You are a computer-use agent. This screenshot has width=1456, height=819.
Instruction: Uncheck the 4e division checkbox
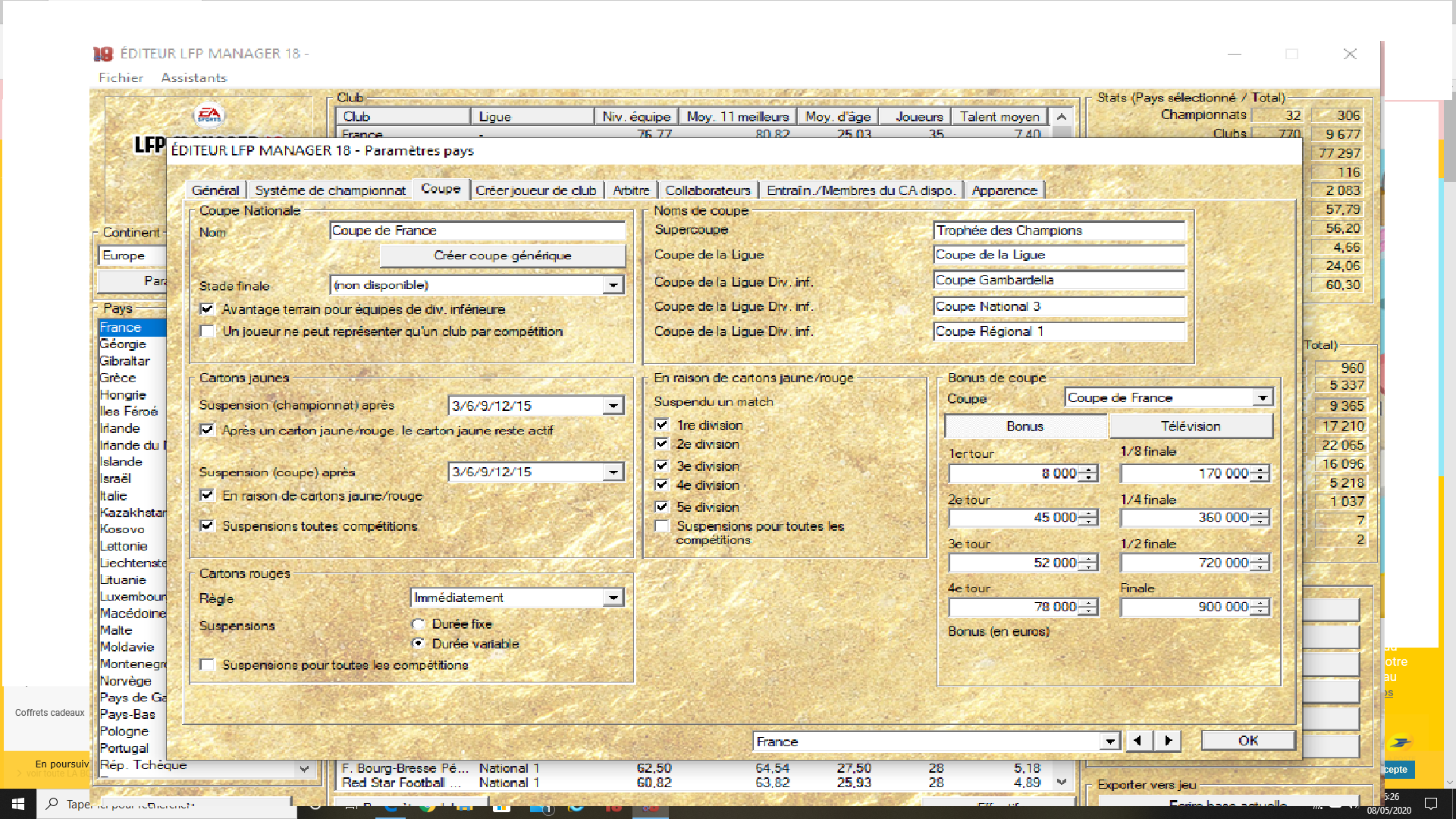click(662, 485)
